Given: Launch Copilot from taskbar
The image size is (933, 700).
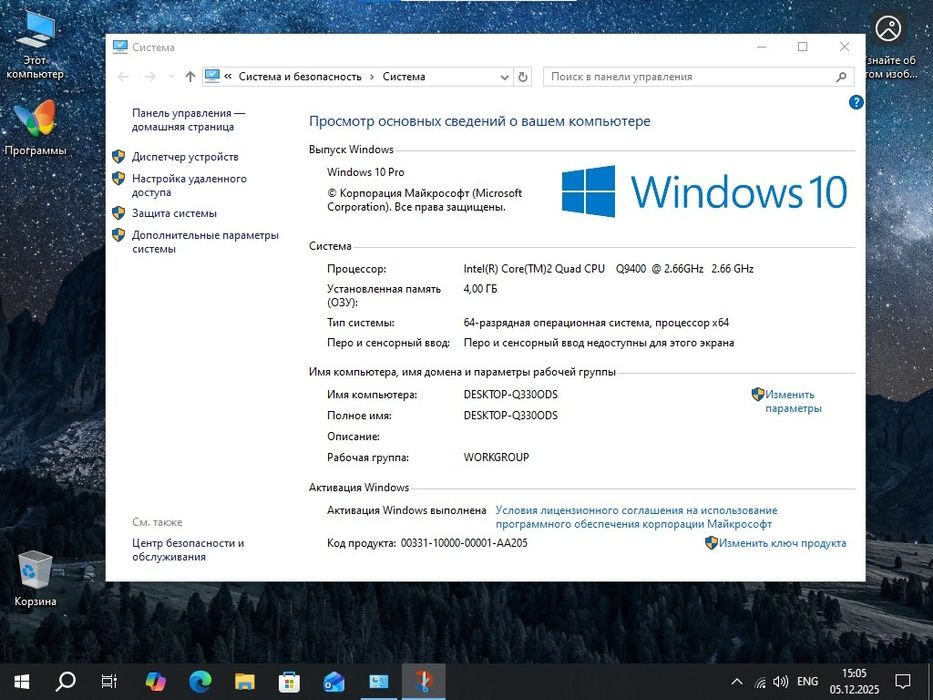Looking at the screenshot, I should (x=156, y=682).
